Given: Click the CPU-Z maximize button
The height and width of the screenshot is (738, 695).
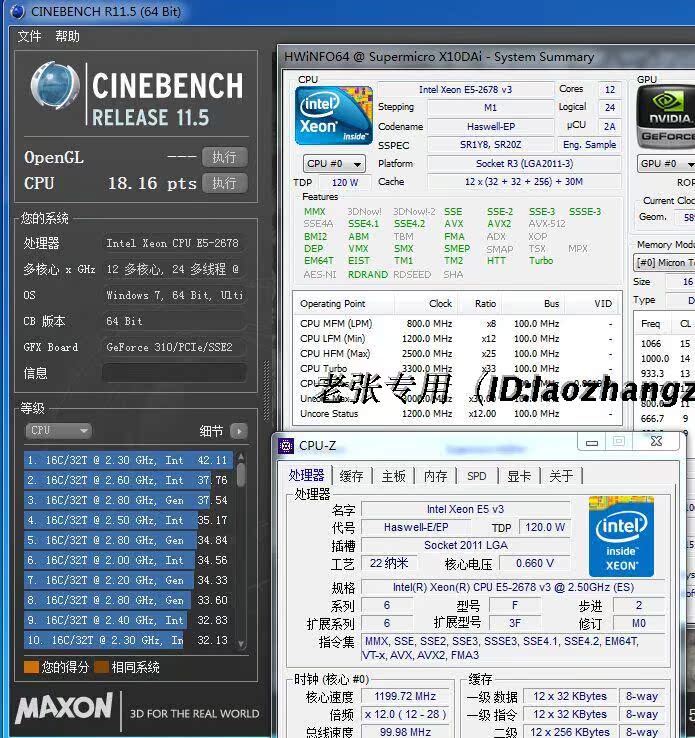Looking at the screenshot, I should pyautogui.click(x=619, y=441).
